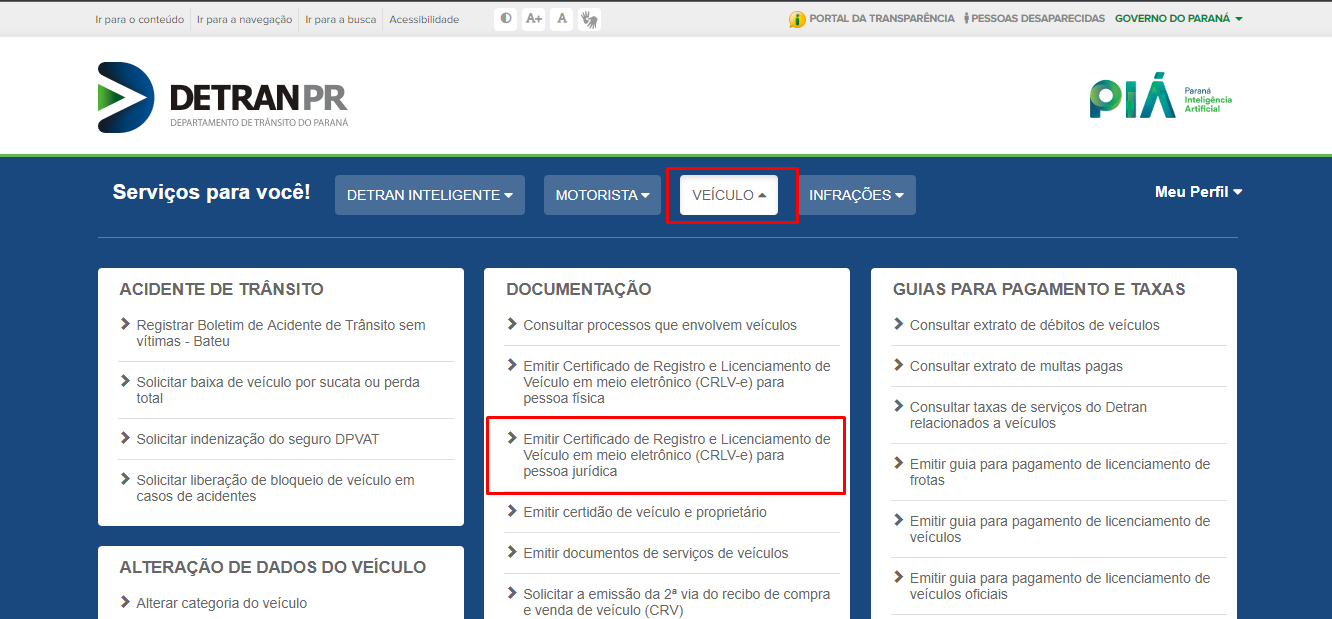Click Serviços para você! title

click(x=212, y=192)
